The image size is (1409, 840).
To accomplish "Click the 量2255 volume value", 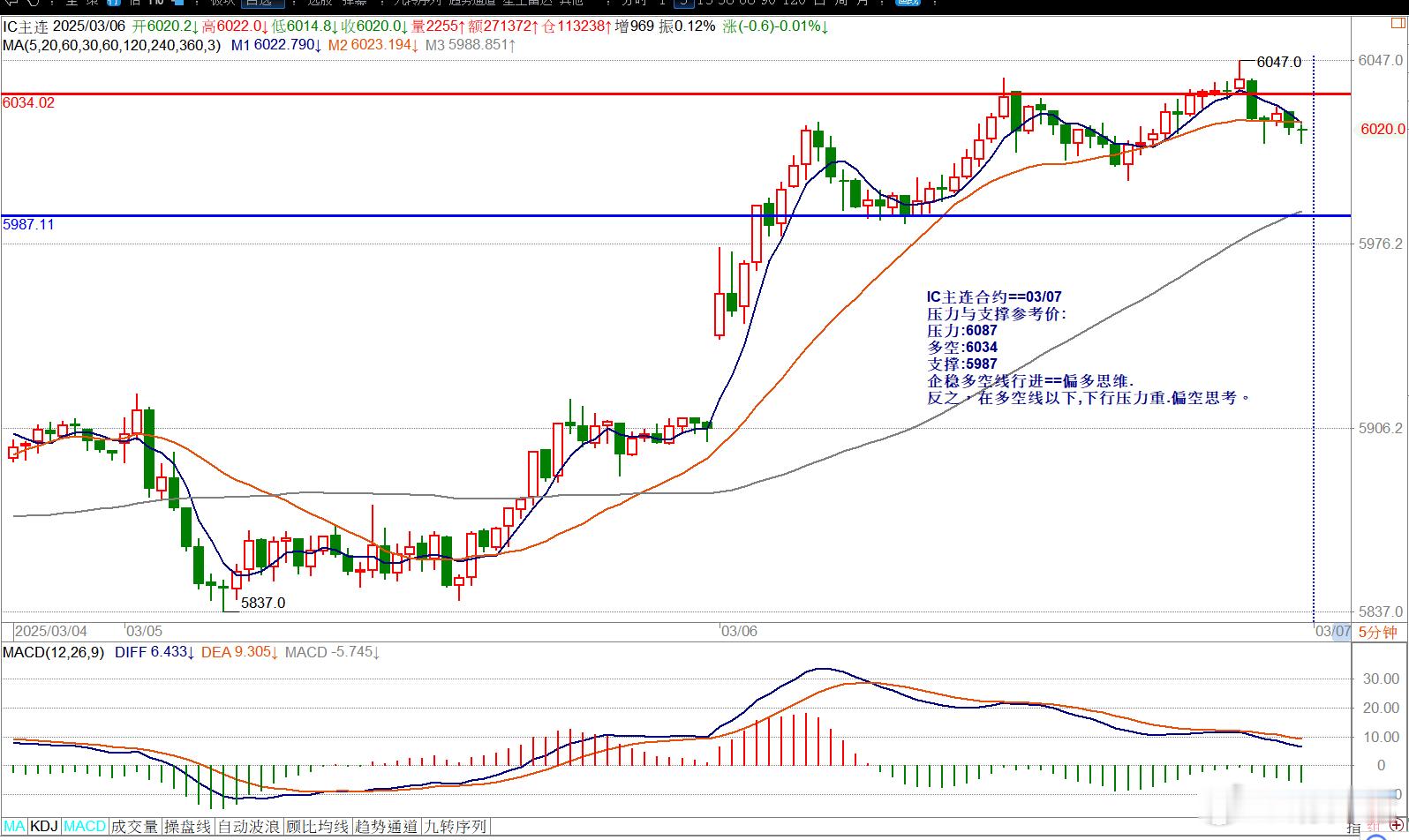I will [436, 26].
